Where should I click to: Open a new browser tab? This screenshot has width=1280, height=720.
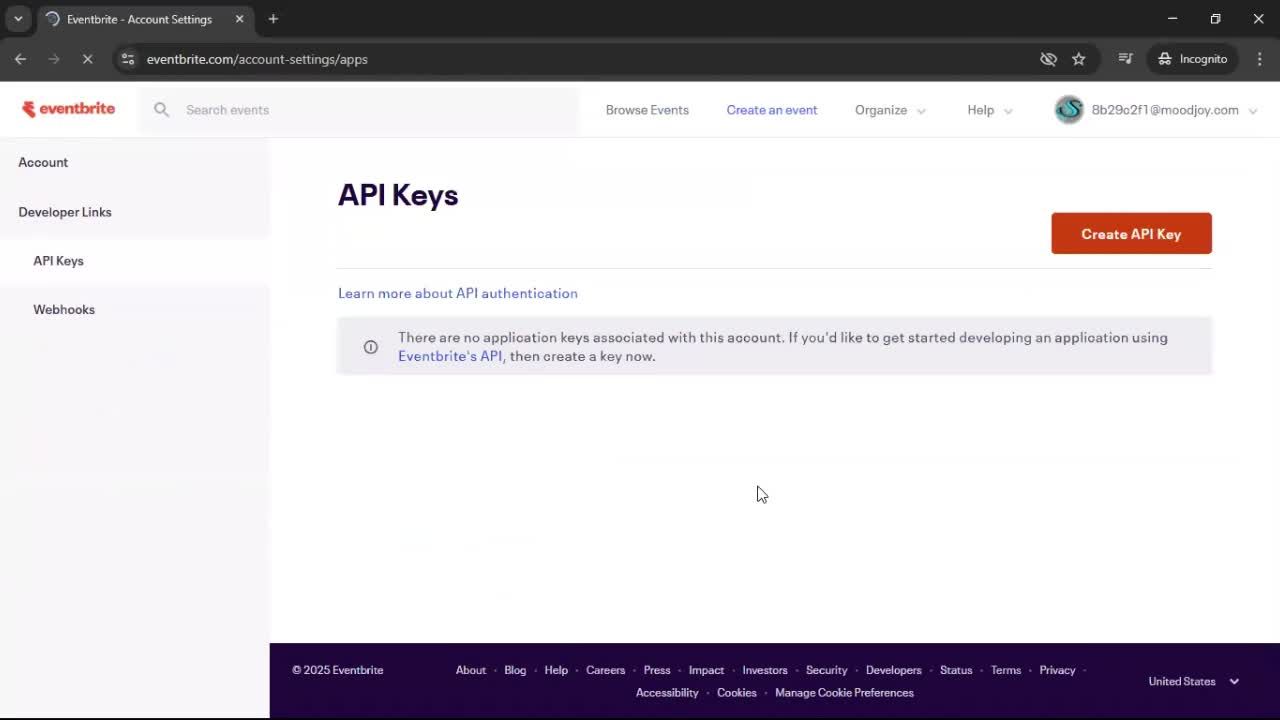(x=273, y=19)
